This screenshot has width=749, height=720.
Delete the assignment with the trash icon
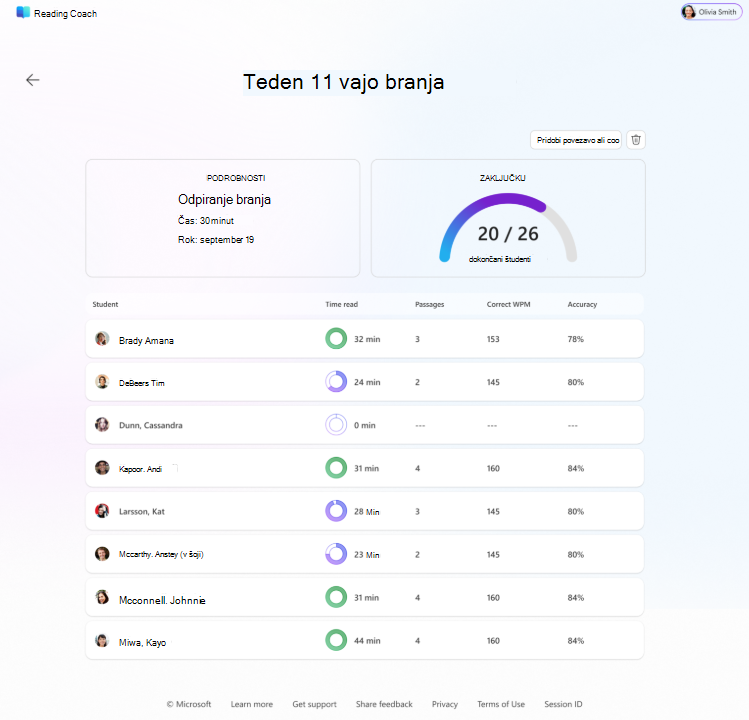pyautogui.click(x=636, y=140)
